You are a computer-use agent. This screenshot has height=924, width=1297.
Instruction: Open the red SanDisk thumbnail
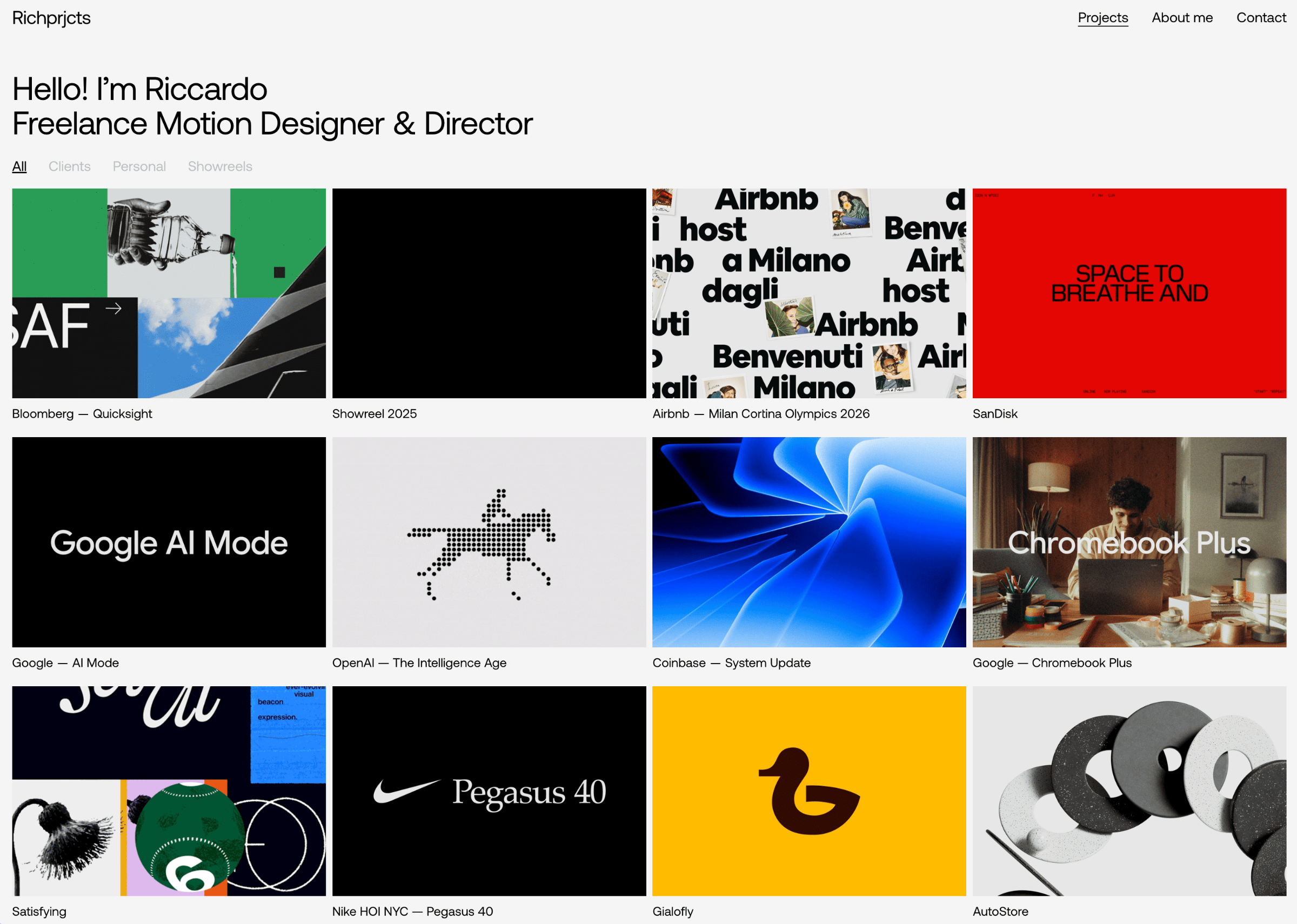1129,293
